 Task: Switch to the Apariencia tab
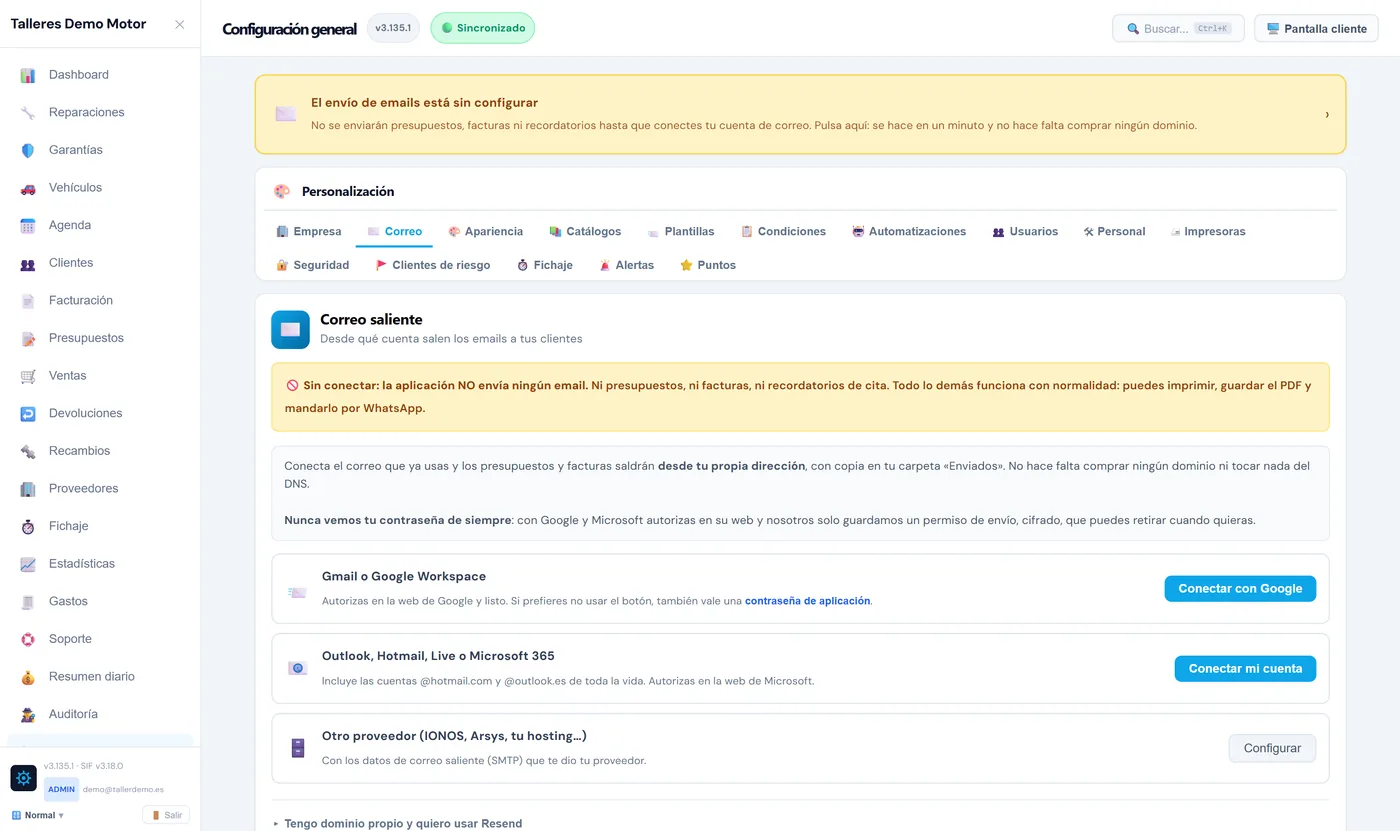tap(485, 232)
